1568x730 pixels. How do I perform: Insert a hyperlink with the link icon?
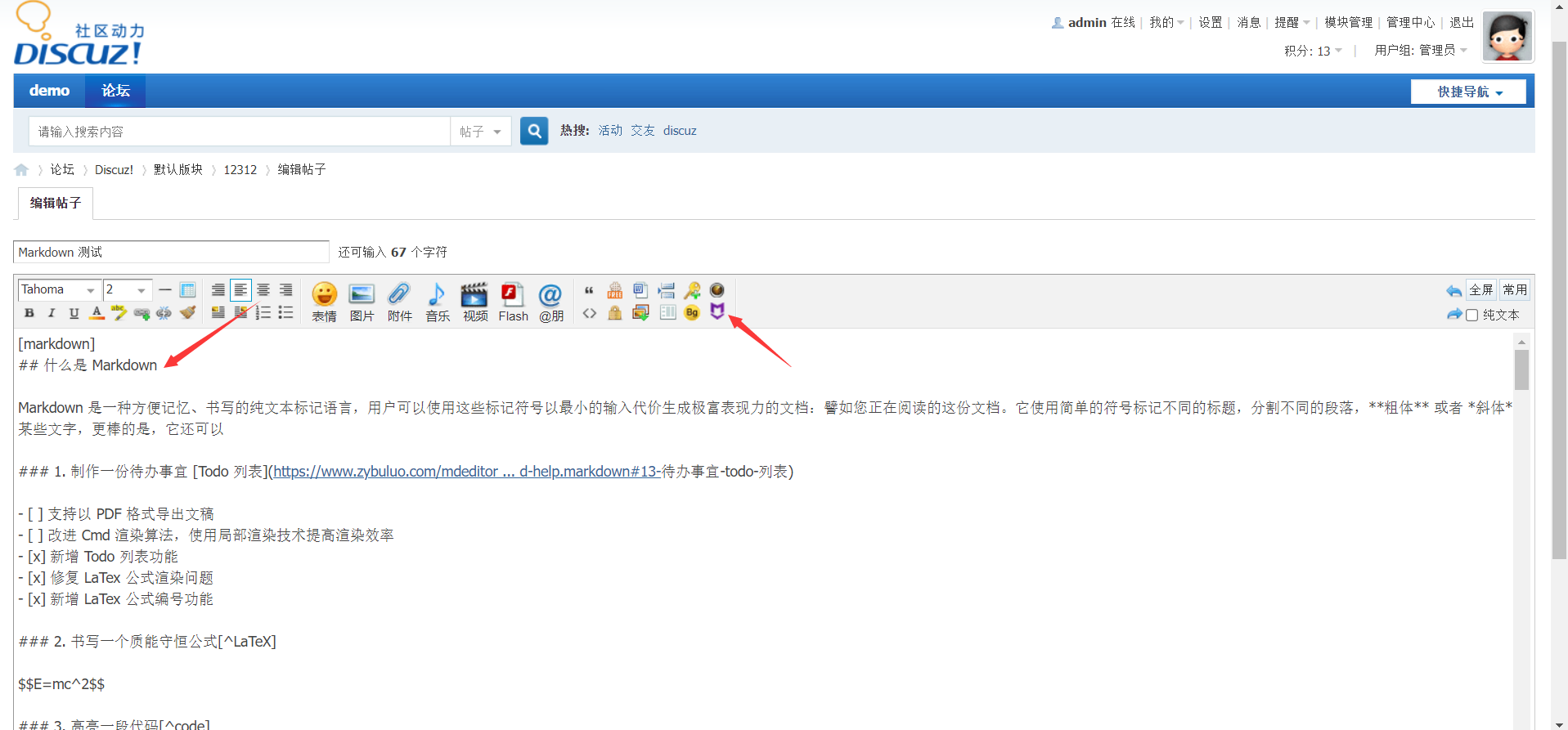[142, 312]
